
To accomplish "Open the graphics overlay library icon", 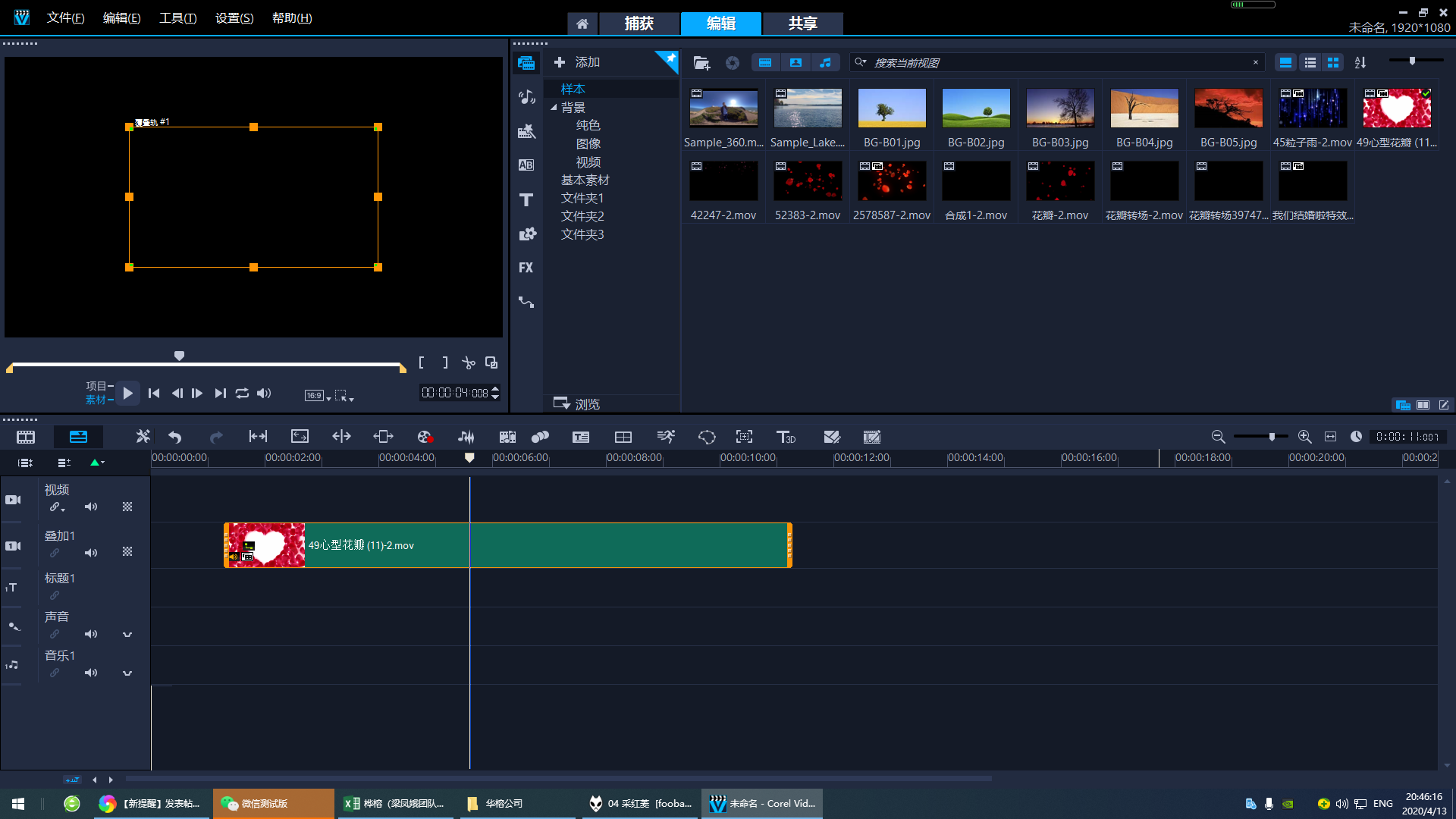I will (526, 234).
